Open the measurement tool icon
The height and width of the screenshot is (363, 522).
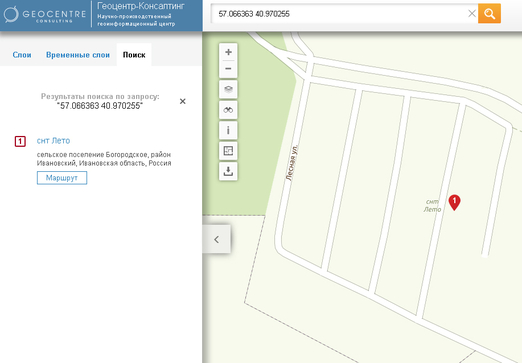click(228, 151)
